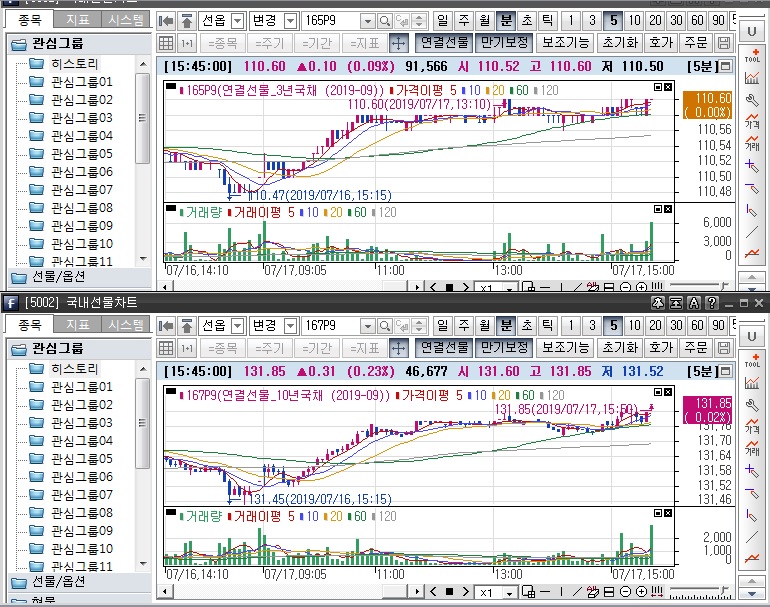The image size is (770, 607).
Task: Select the diagonal line tool in 167P9 window sidebar
Action: pos(752,537)
